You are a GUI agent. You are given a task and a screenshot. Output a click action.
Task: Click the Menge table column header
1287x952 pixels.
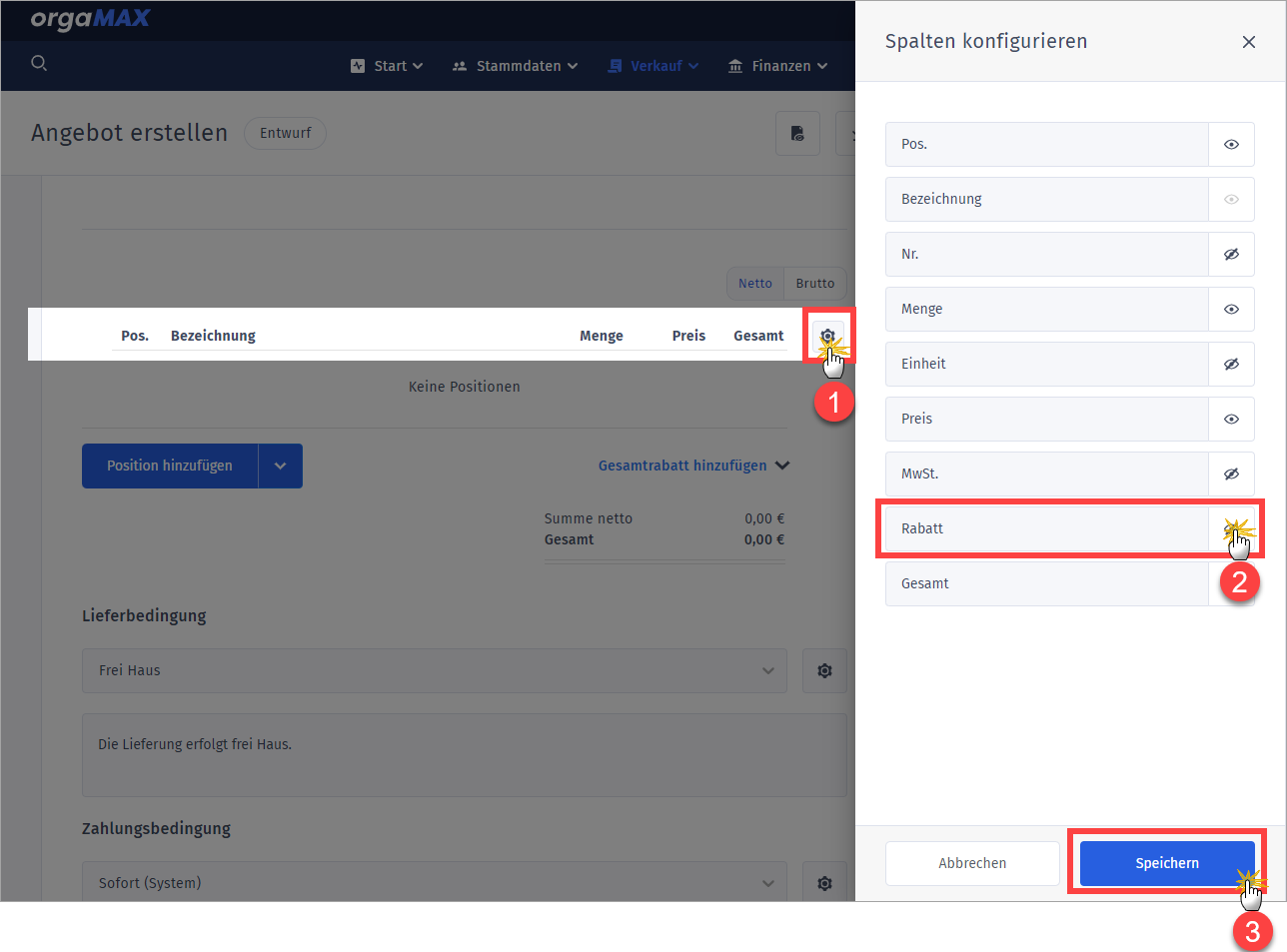[602, 336]
